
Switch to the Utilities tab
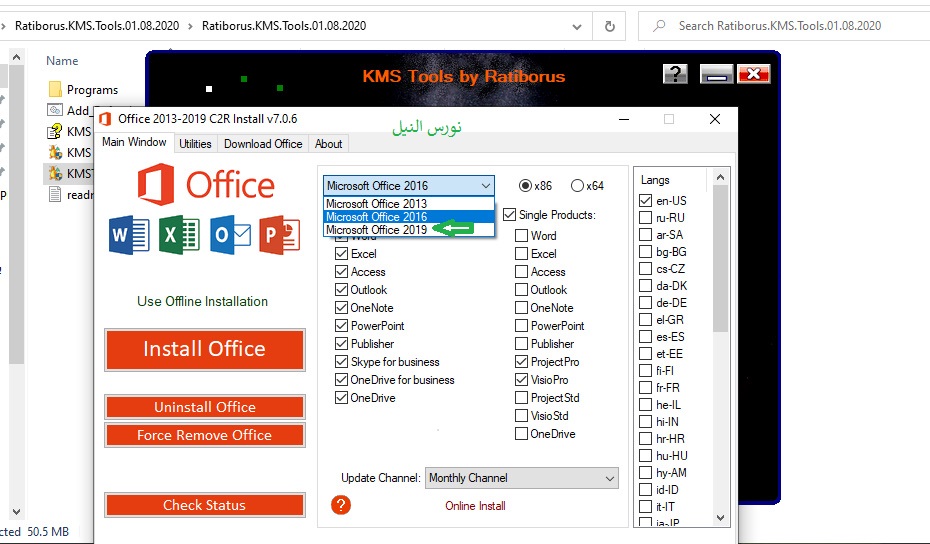pos(195,144)
